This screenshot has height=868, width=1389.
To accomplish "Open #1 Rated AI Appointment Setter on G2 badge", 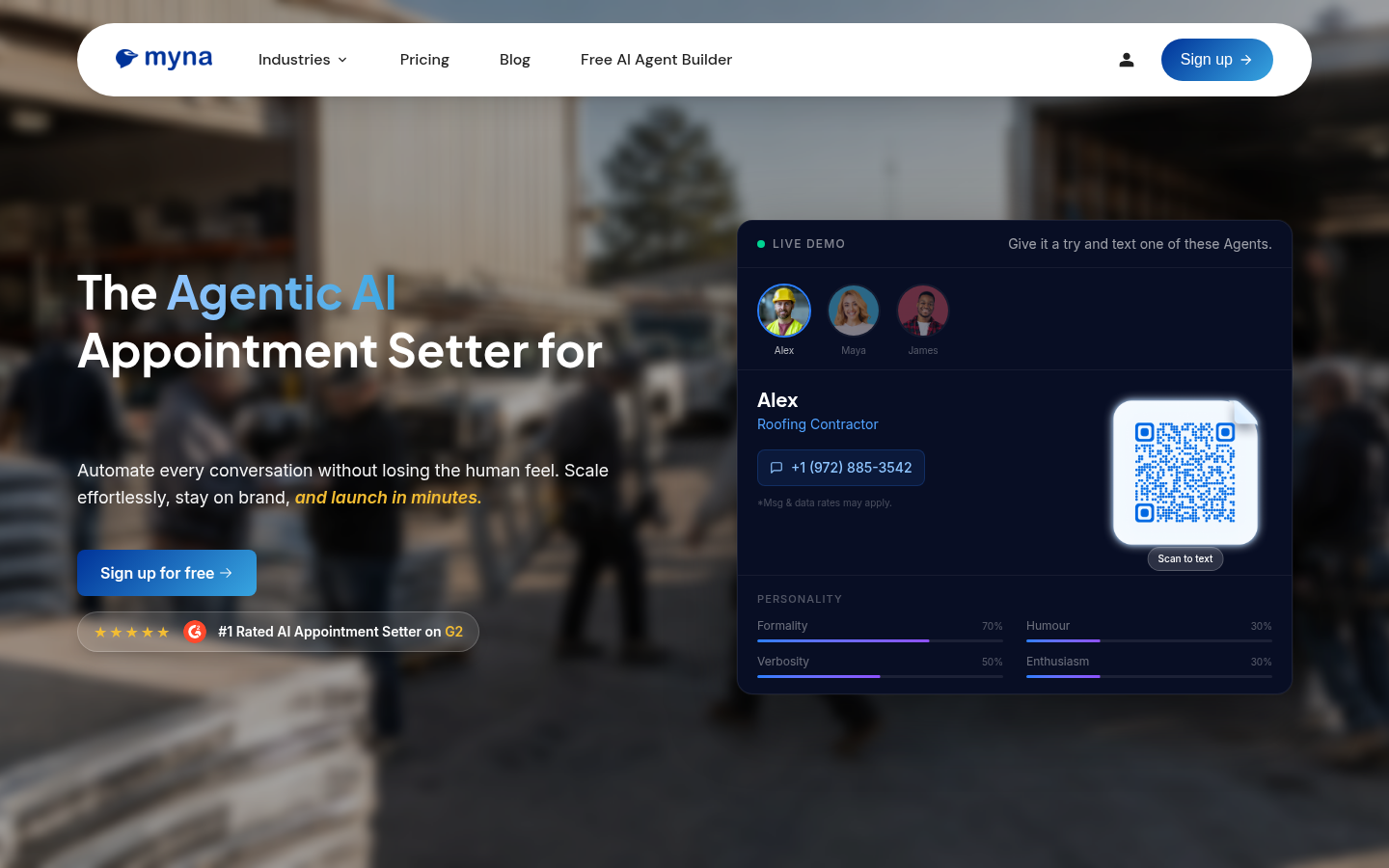I will pos(278,632).
